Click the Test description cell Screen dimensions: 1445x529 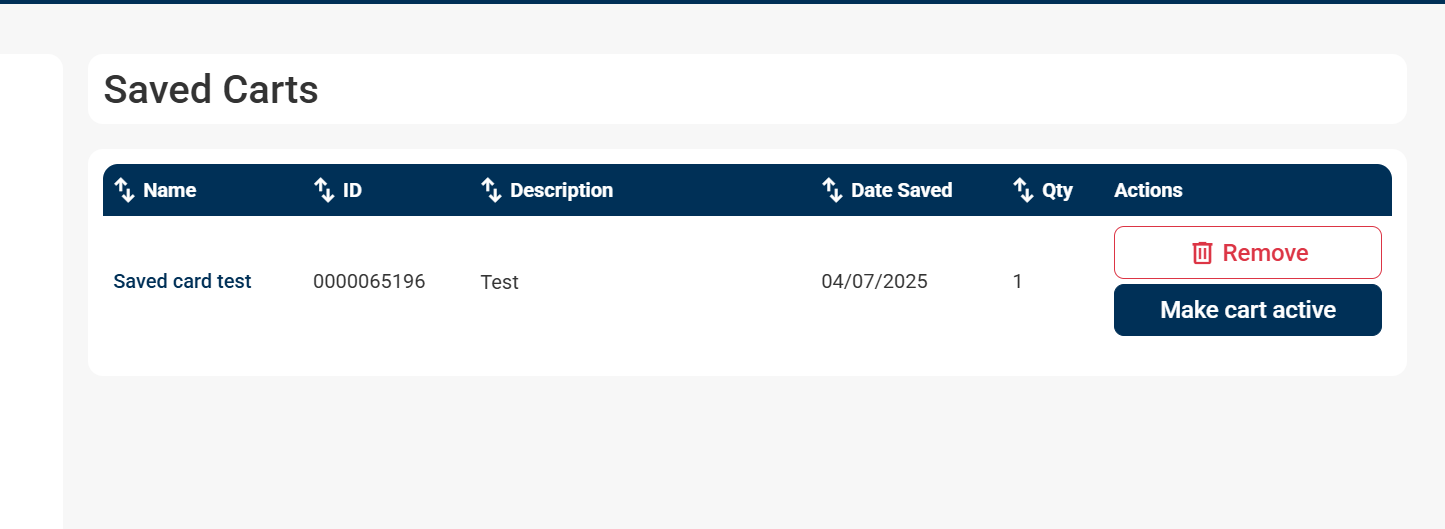point(499,283)
